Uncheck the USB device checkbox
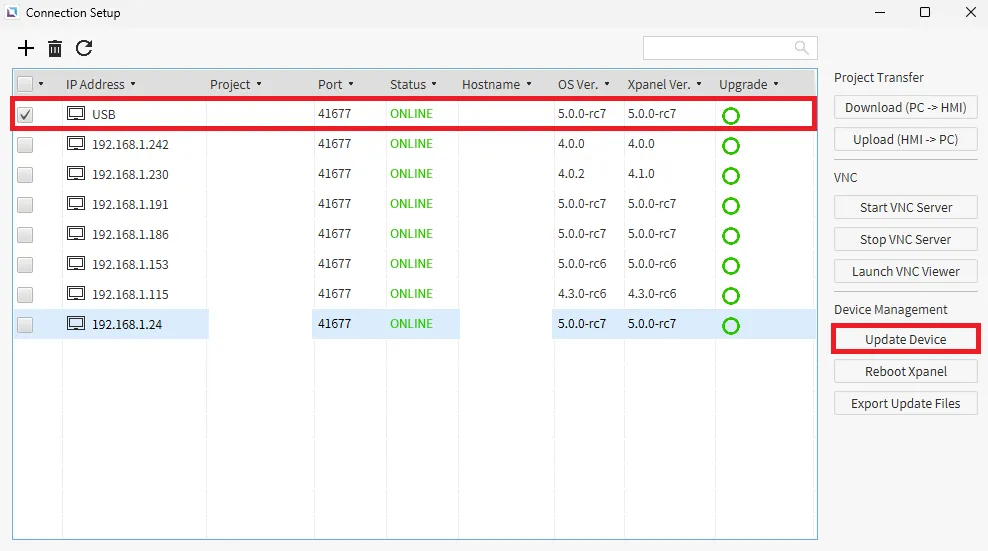988x551 pixels. [x=25, y=115]
